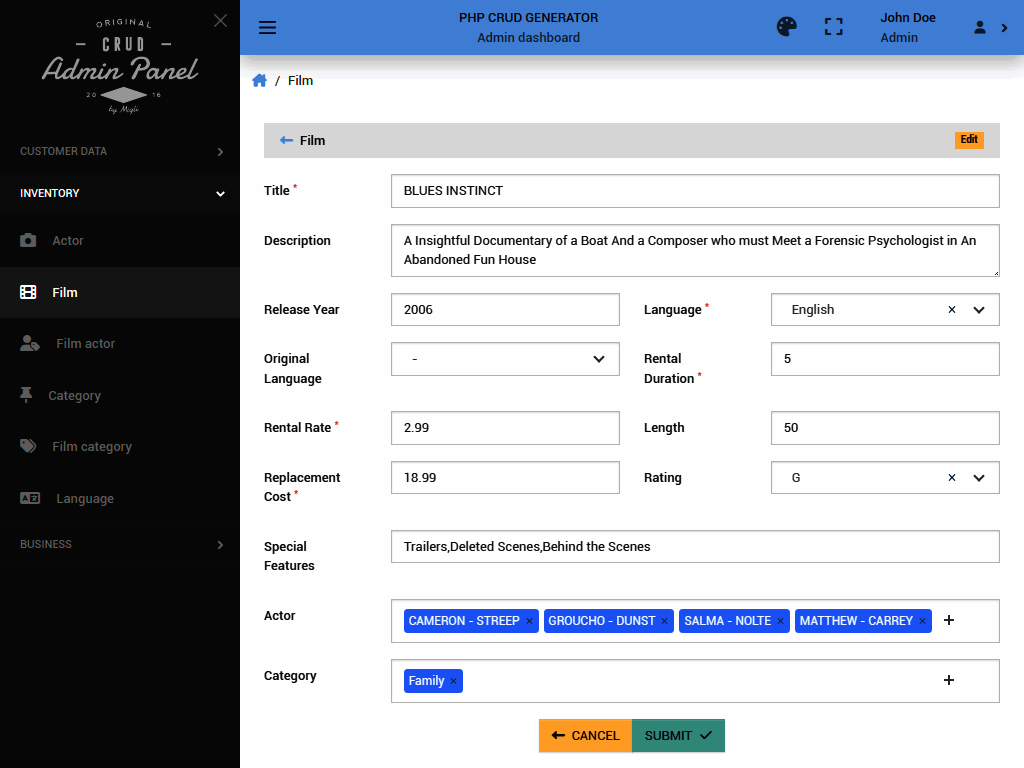
Task: Open the Rating dropdown showing G
Action: coord(979,477)
